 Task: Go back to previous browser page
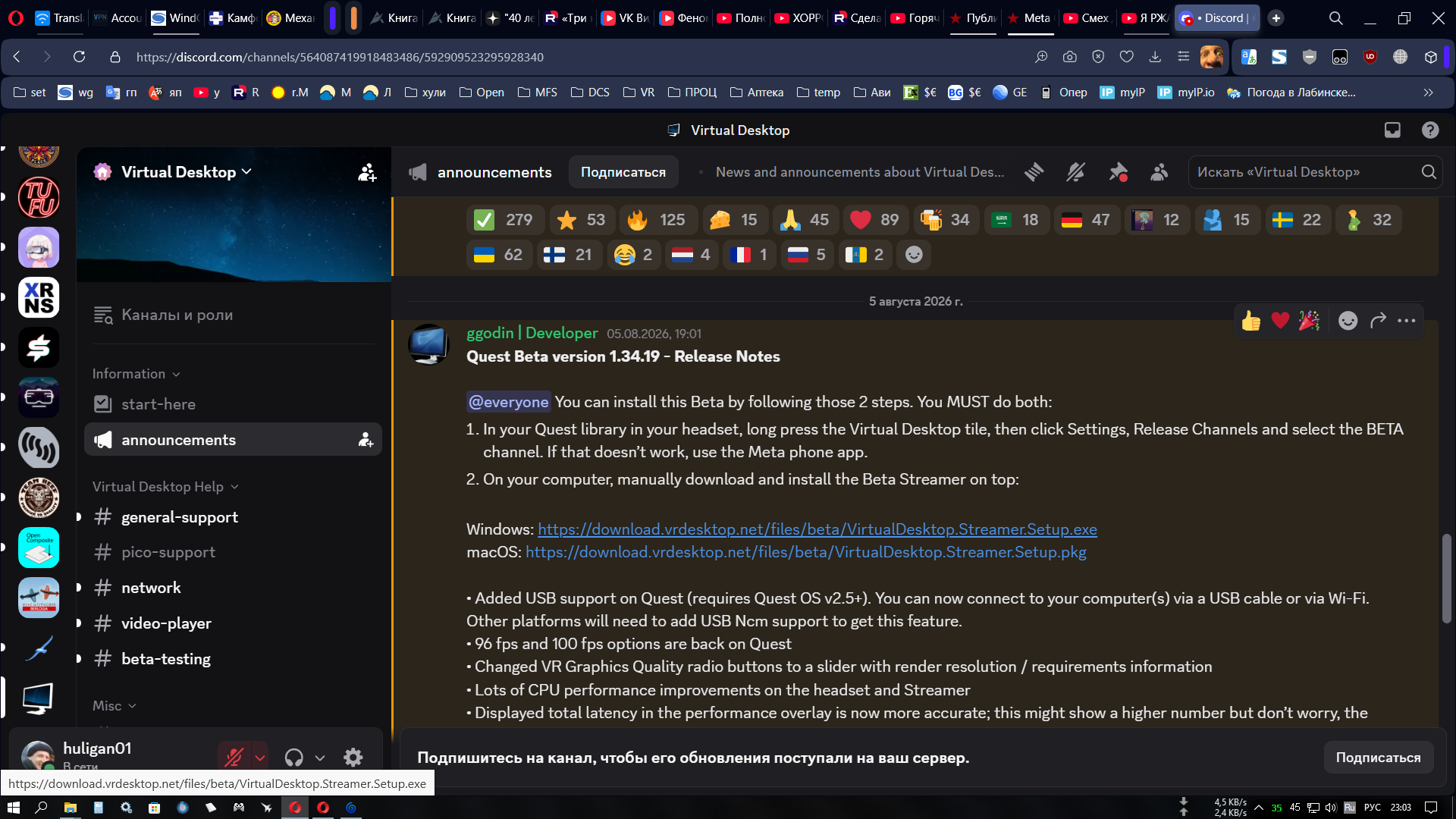coord(17,57)
